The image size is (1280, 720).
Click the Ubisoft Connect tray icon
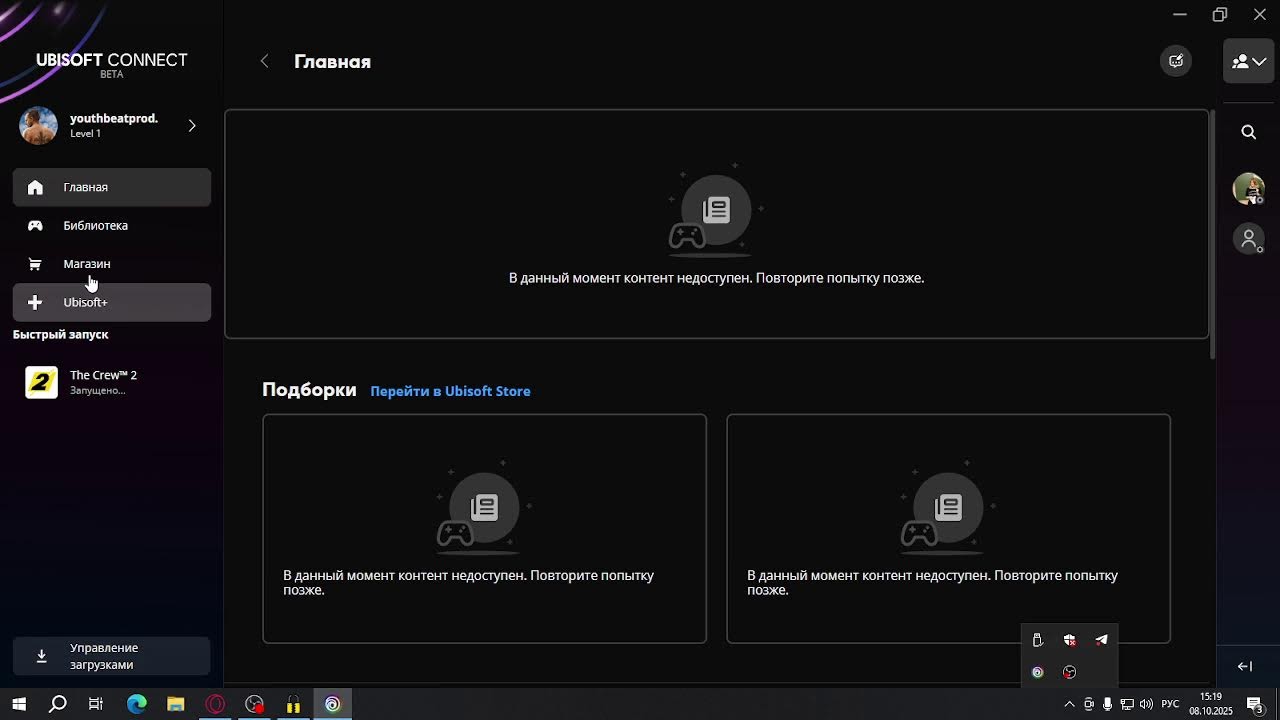pos(1037,672)
